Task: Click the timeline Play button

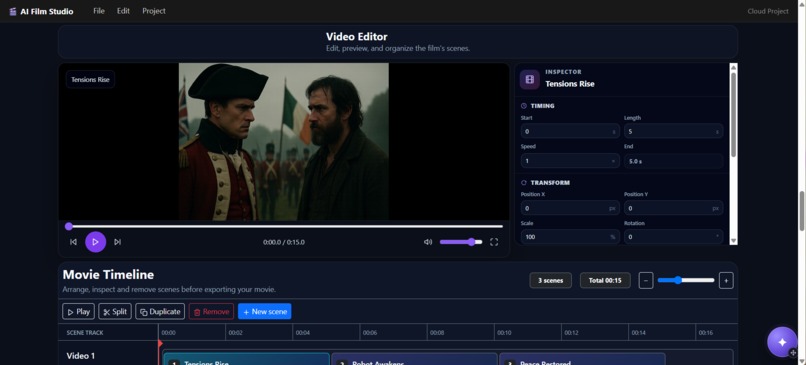Action: (x=78, y=312)
